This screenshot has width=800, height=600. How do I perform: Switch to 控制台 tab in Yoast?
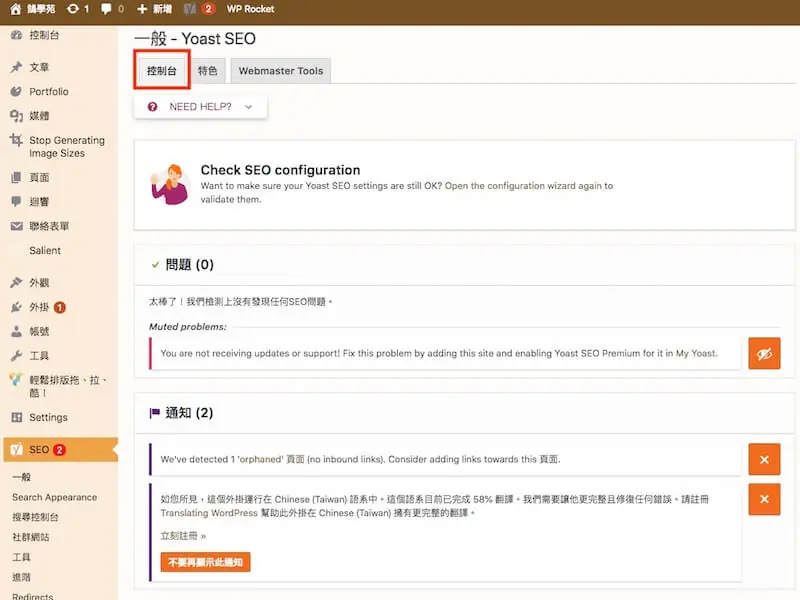click(162, 70)
